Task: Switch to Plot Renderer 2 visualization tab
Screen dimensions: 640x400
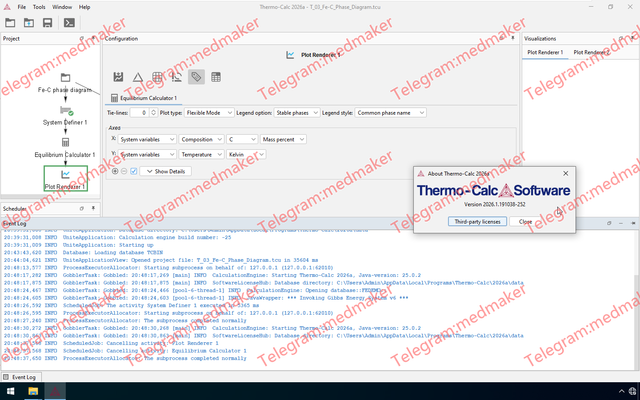Action: pos(591,52)
